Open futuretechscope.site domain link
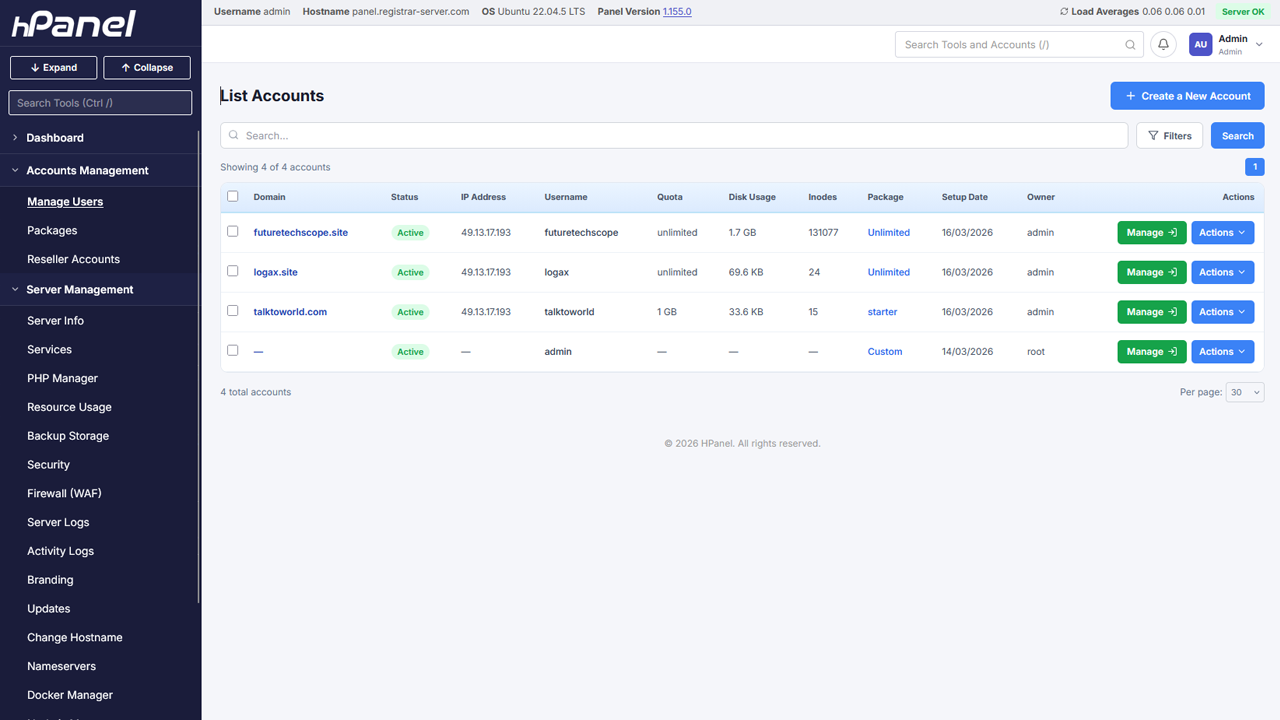The height and width of the screenshot is (720, 1280). (x=301, y=232)
